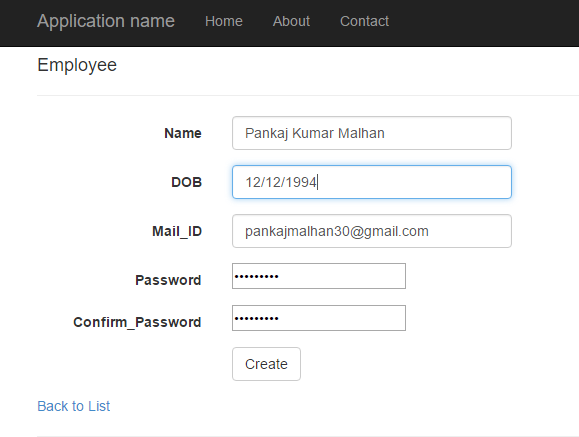This screenshot has height=437, width=579.
Task: Click the Employee page heading
Action: point(77,65)
